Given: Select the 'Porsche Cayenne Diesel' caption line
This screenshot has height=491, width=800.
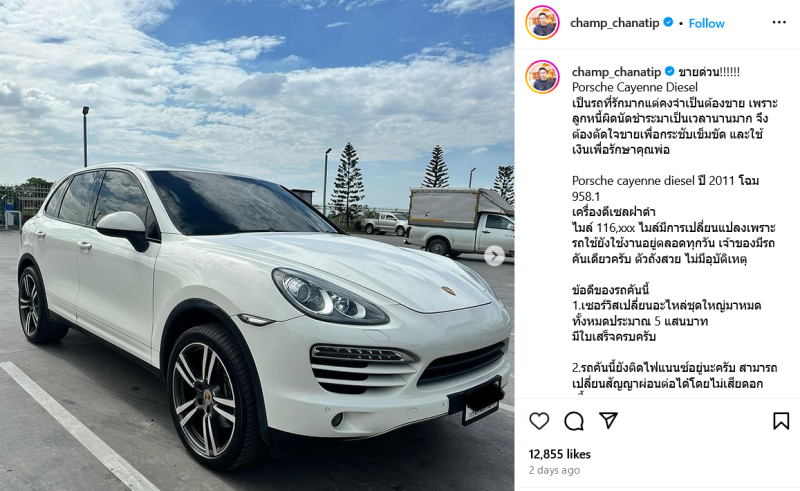Looking at the screenshot, I should (x=635, y=87).
